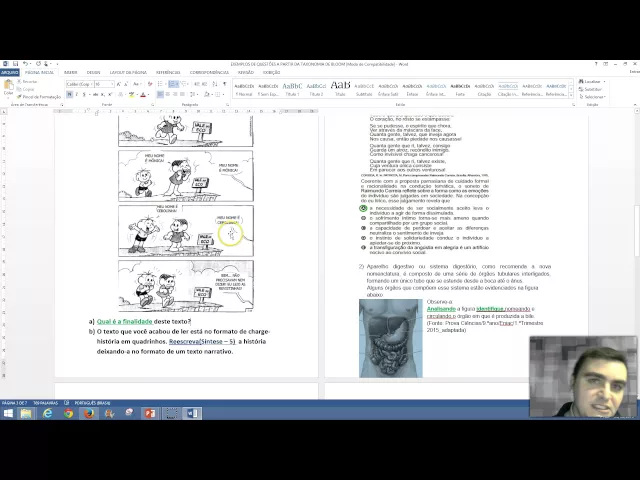The height and width of the screenshot is (480, 640).
Task: Redo the last action
Action: [38, 64]
